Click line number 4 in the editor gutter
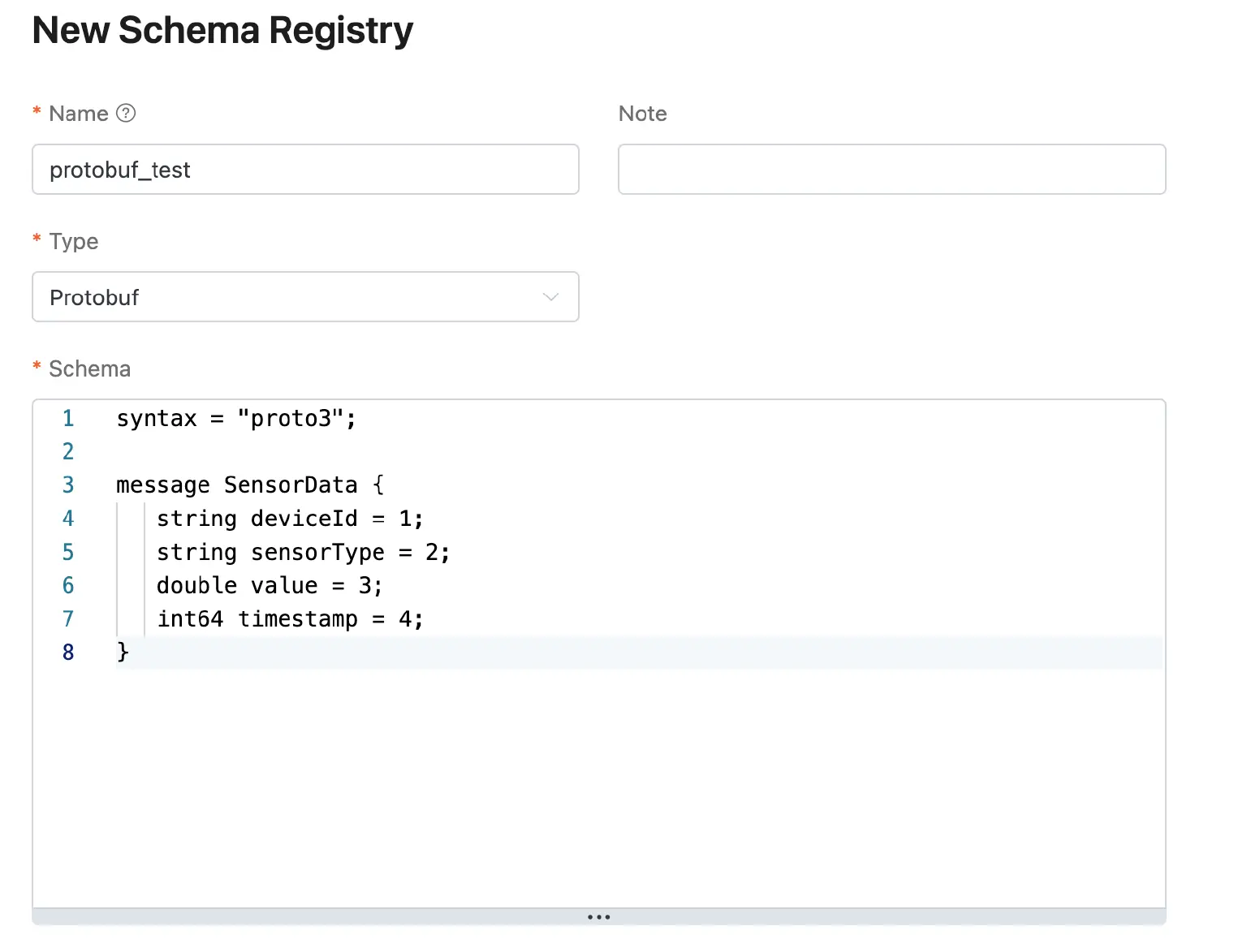Screen dimensions: 1247x952 pos(68,519)
